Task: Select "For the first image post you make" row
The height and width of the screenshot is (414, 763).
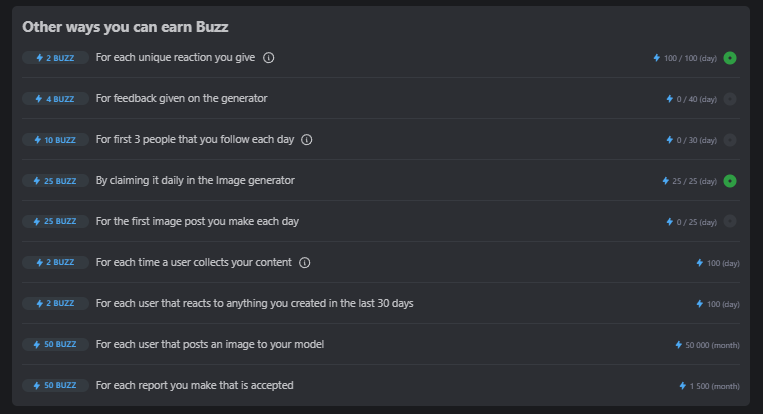Action: coord(381,221)
